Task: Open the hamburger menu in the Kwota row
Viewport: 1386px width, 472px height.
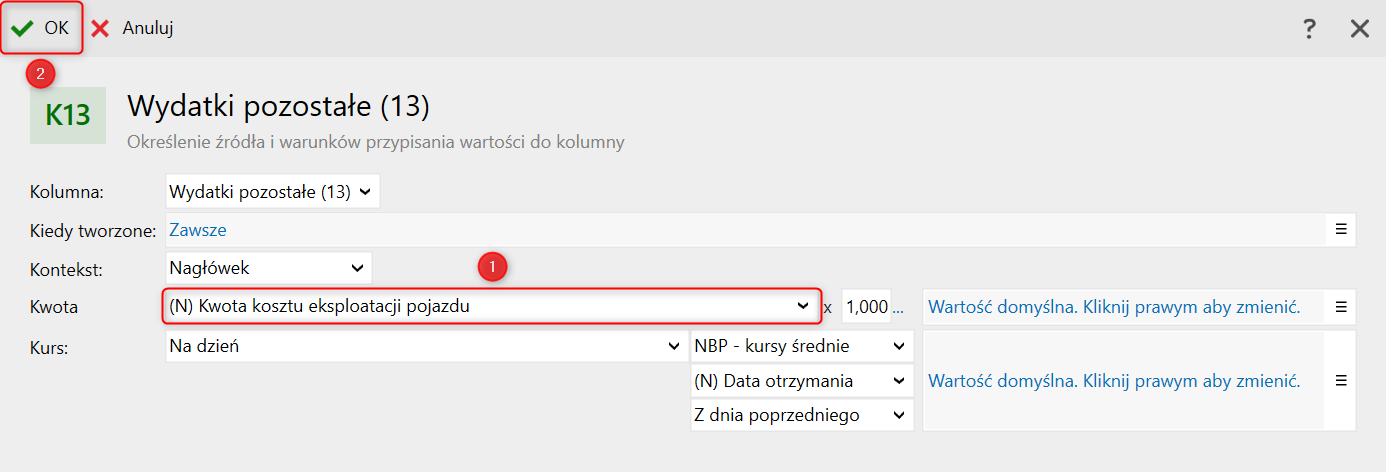Action: coord(1341,307)
